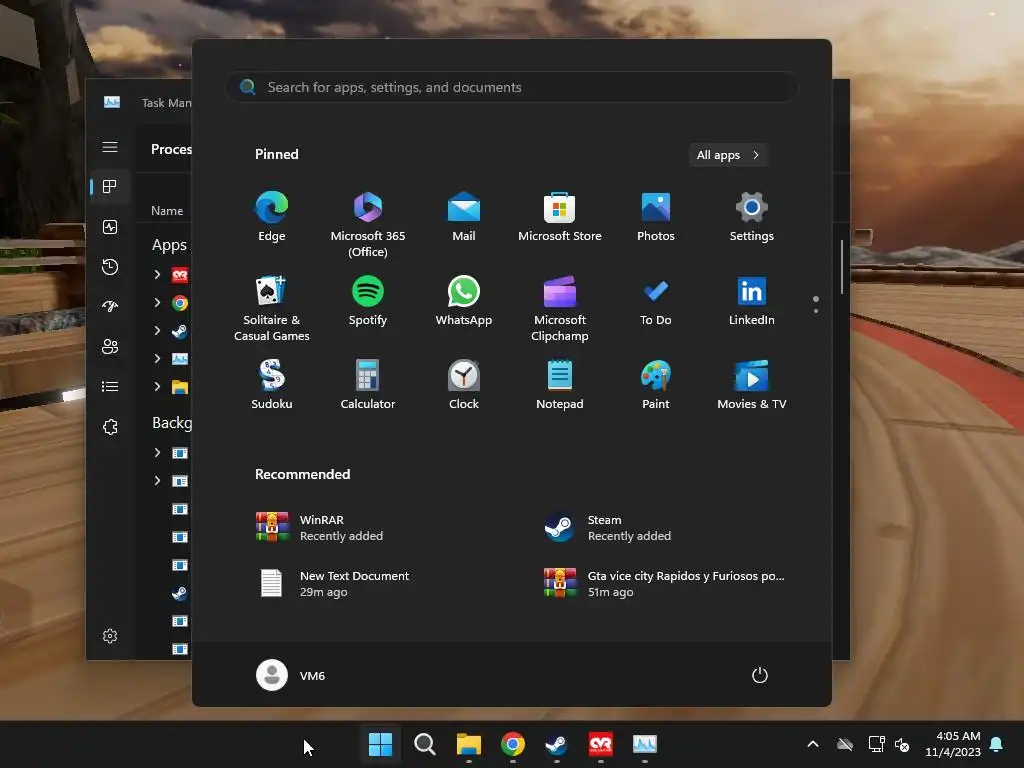This screenshot has width=1024, height=768.
Task: Open the taskbar clock showing 4:05 AM
Action: (x=953, y=744)
